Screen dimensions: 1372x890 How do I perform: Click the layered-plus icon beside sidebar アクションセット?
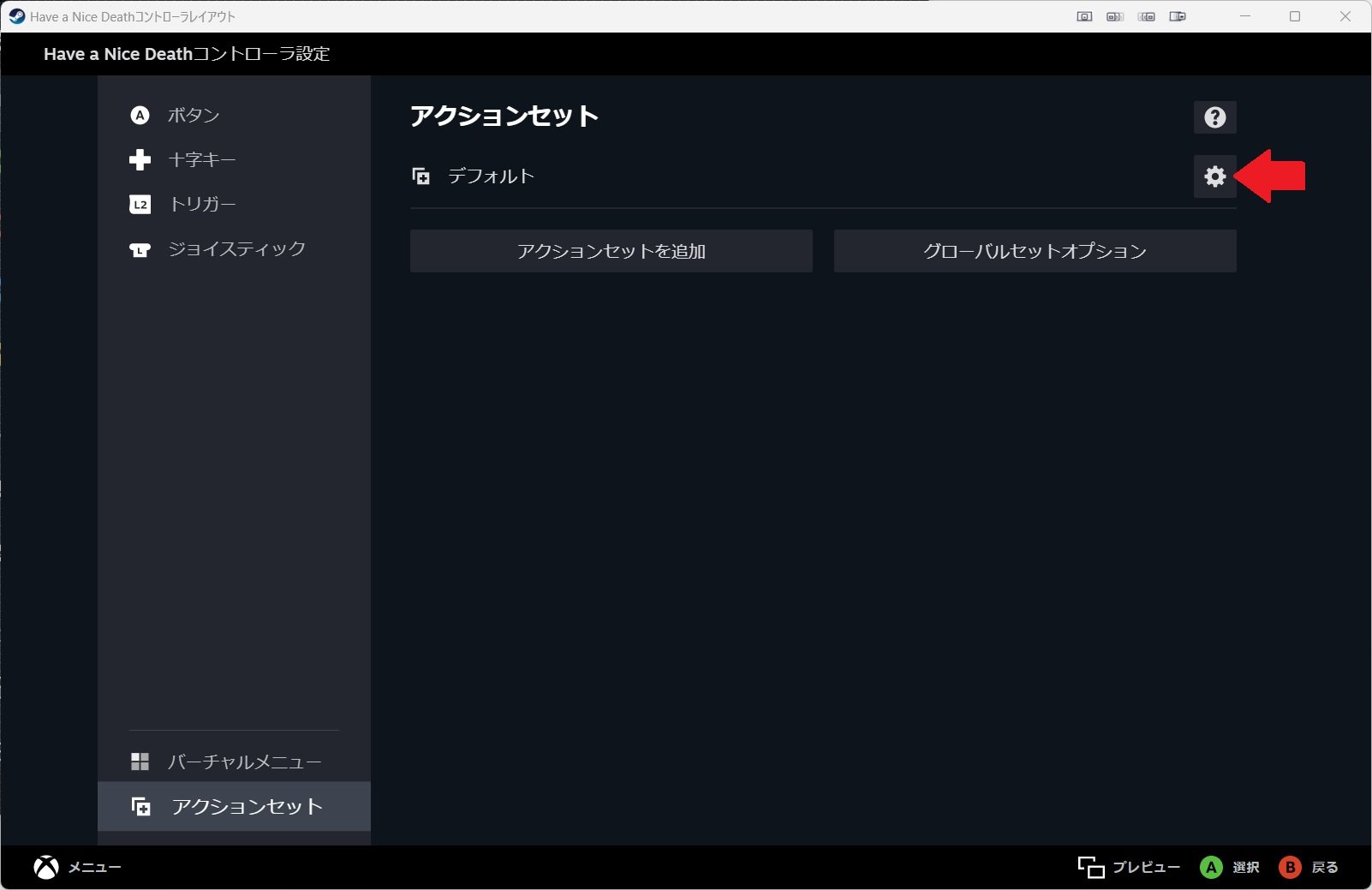coord(140,806)
